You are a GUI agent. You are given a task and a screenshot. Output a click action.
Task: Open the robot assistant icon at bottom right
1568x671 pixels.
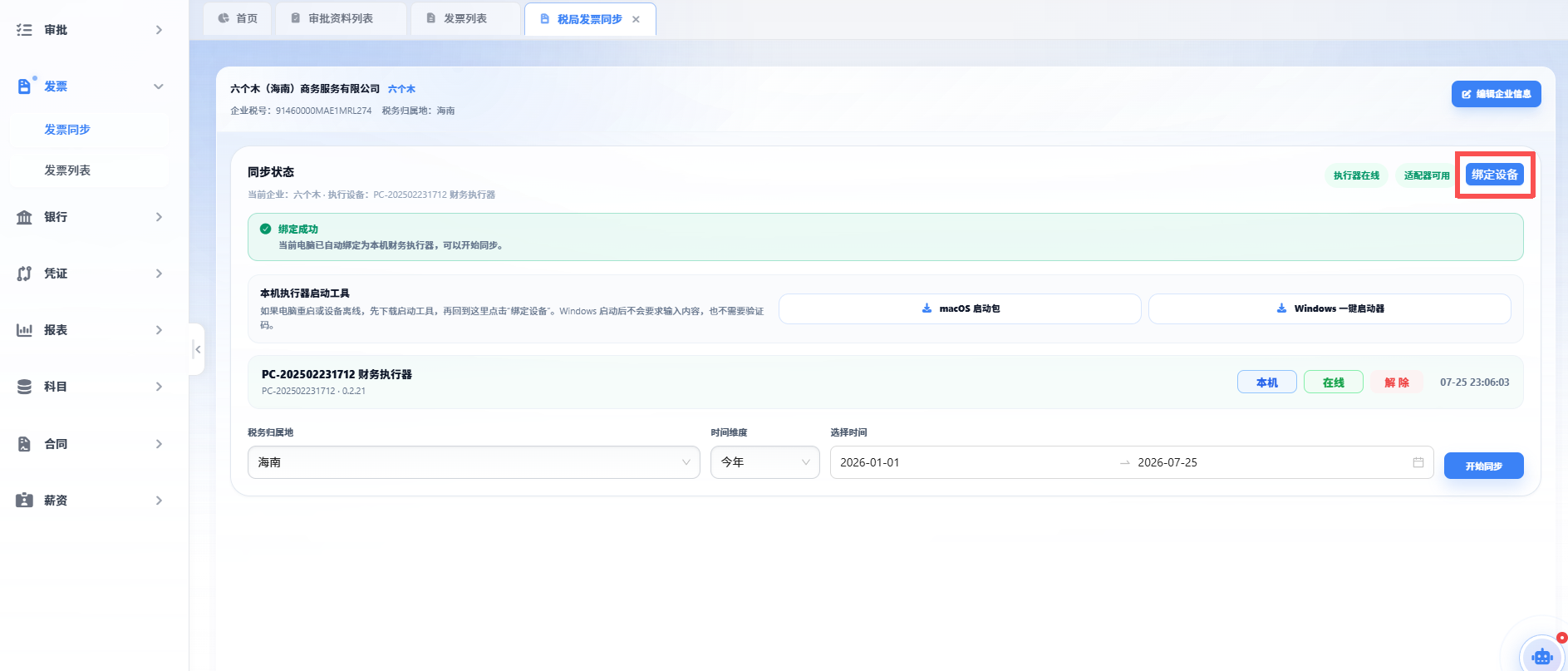pos(1542,656)
